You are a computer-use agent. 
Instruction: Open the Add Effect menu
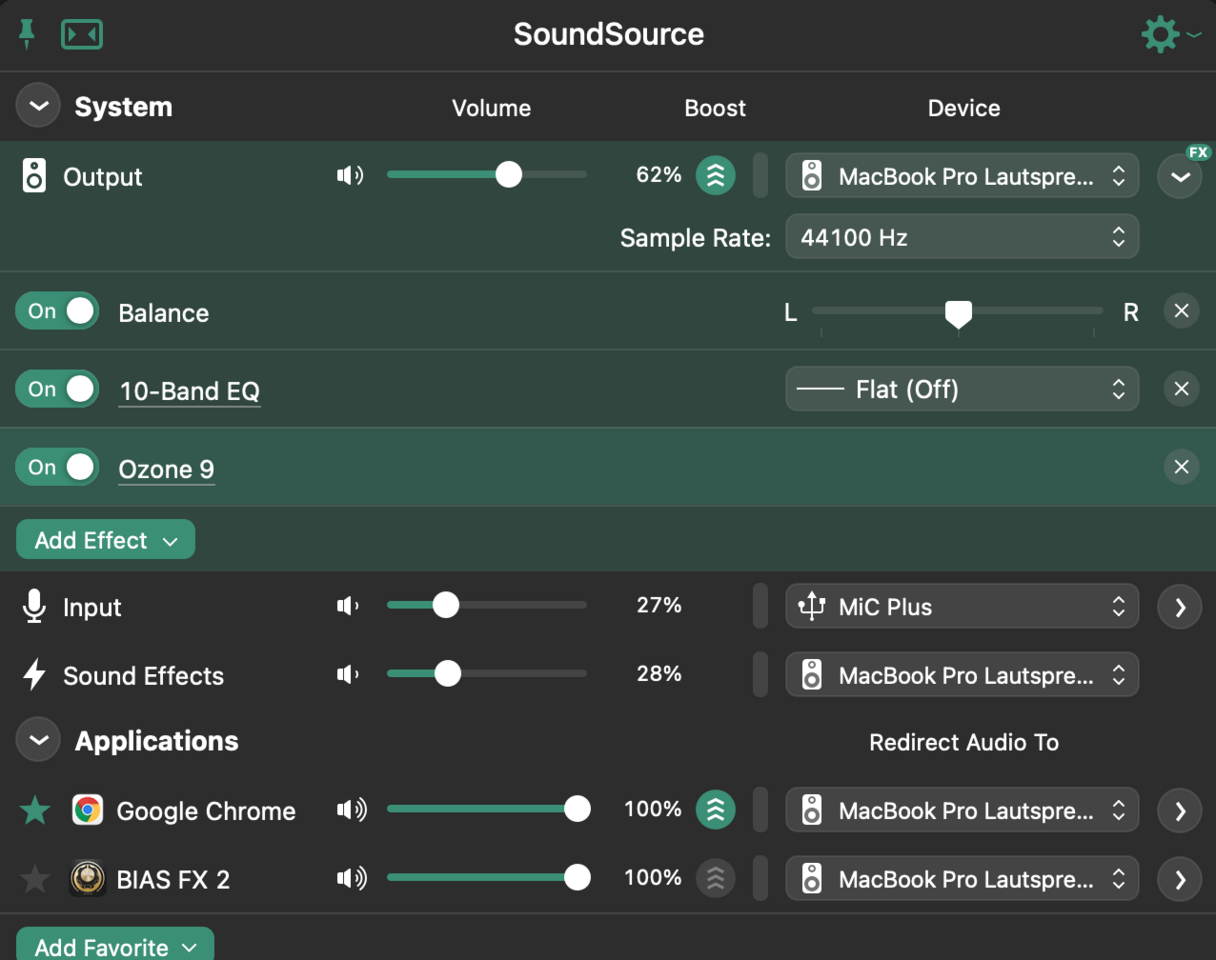[105, 540]
